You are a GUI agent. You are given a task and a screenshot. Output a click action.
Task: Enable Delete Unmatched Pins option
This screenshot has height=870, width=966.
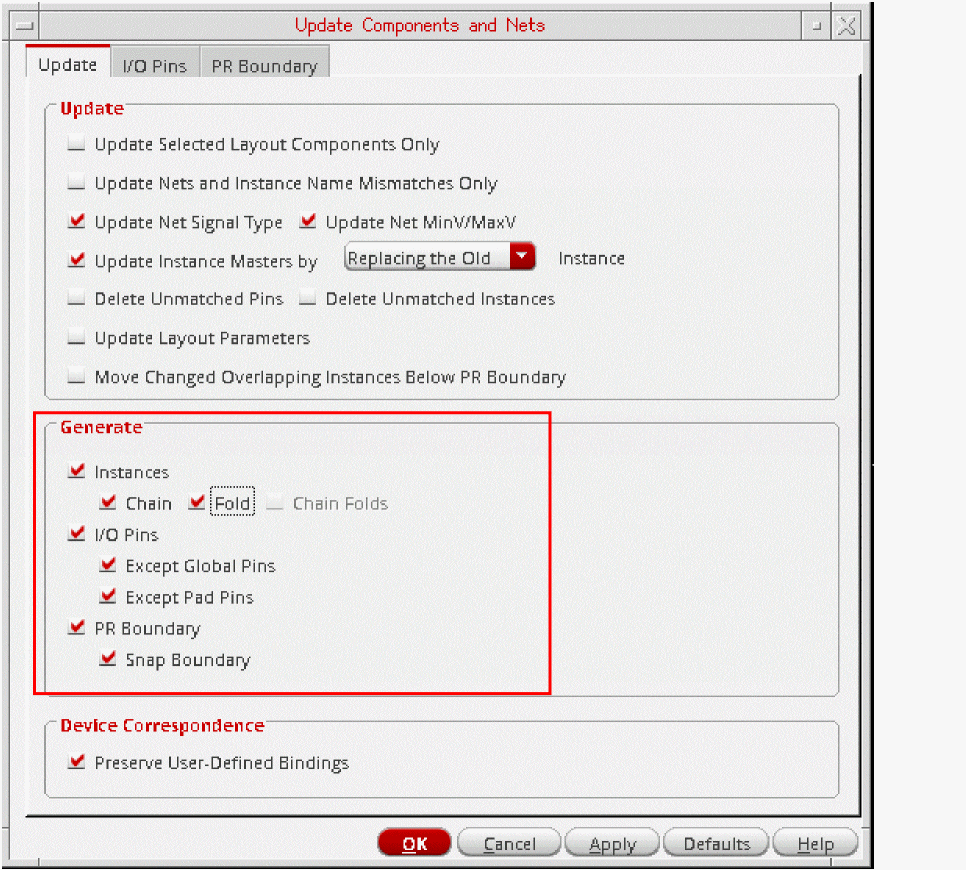pyautogui.click(x=76, y=298)
